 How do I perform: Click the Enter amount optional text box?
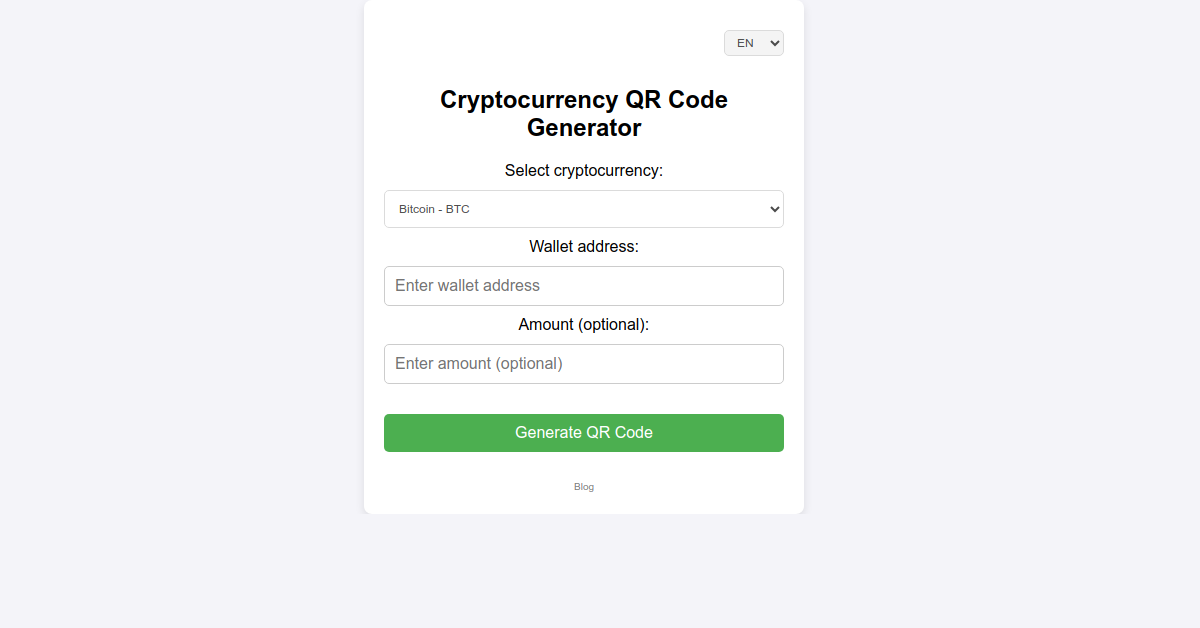(x=477, y=363)
